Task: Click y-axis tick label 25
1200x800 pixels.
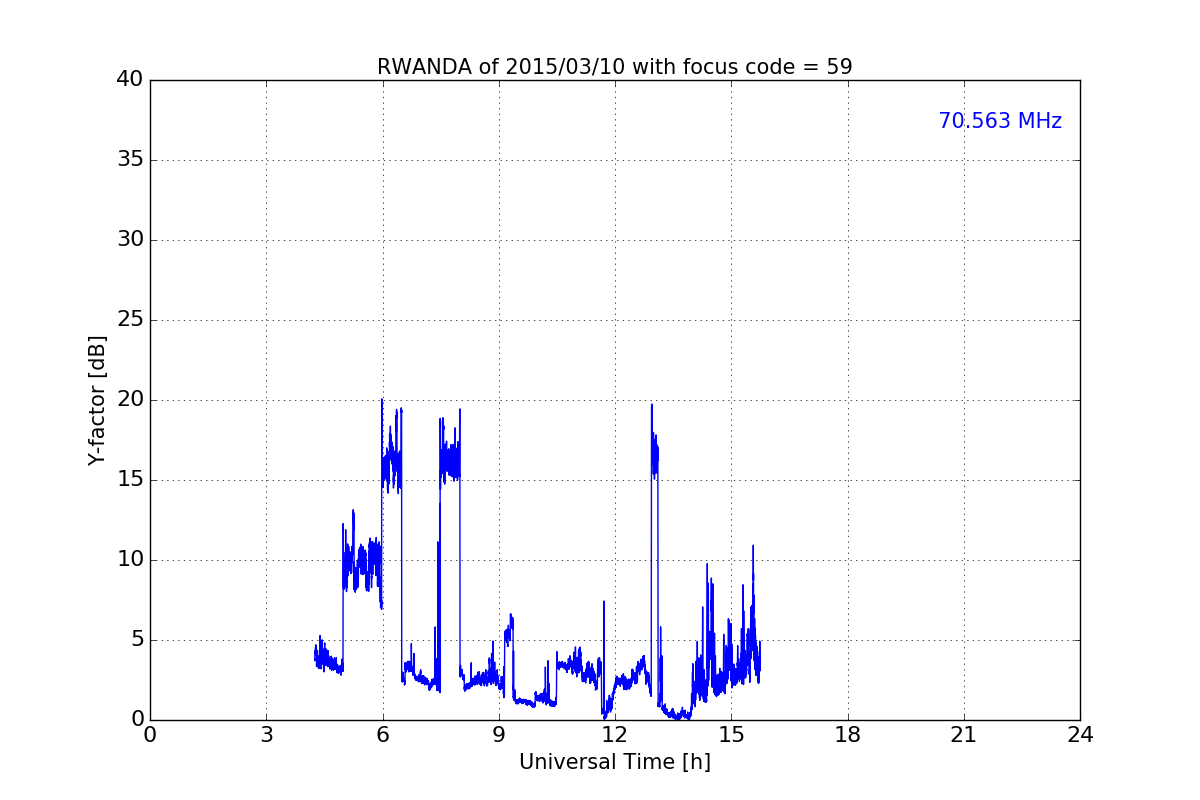Action: coord(129,320)
